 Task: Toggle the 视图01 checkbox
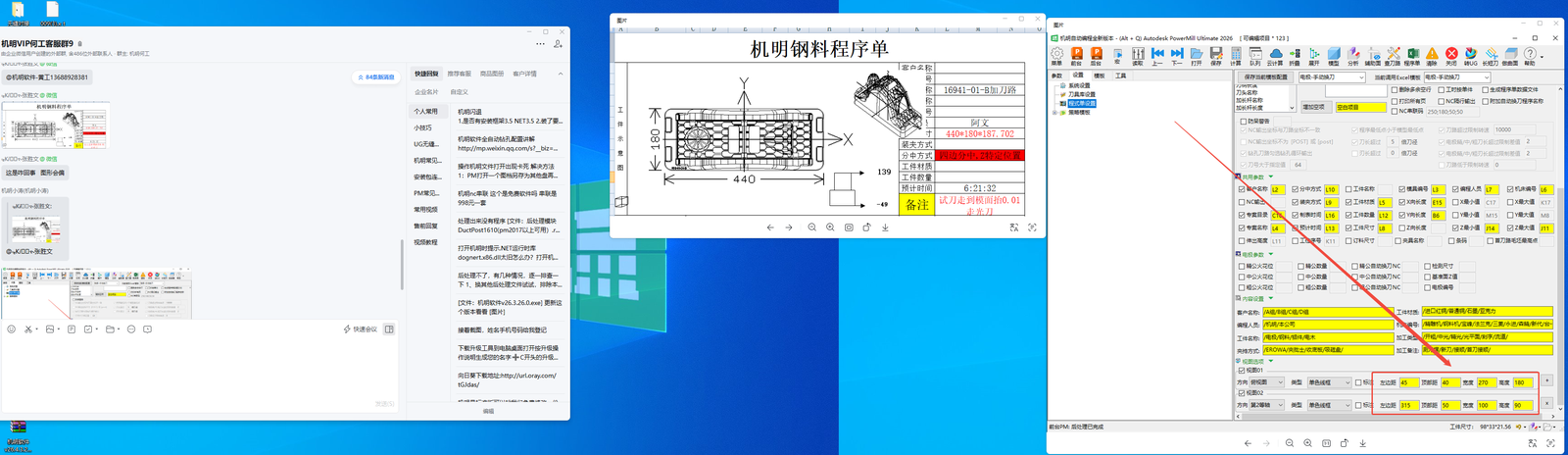(1242, 370)
